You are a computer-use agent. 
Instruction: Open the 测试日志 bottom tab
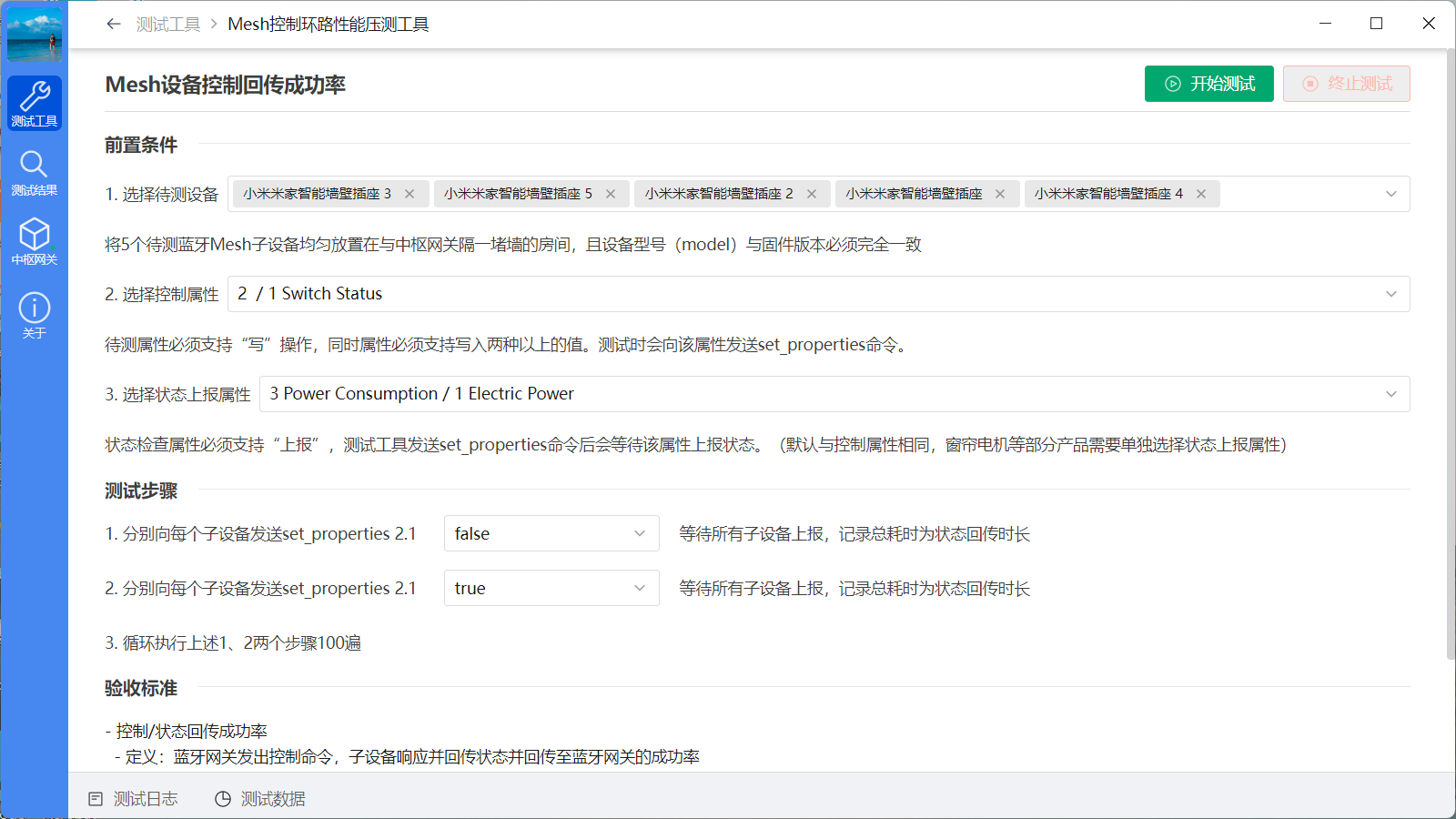[x=133, y=799]
